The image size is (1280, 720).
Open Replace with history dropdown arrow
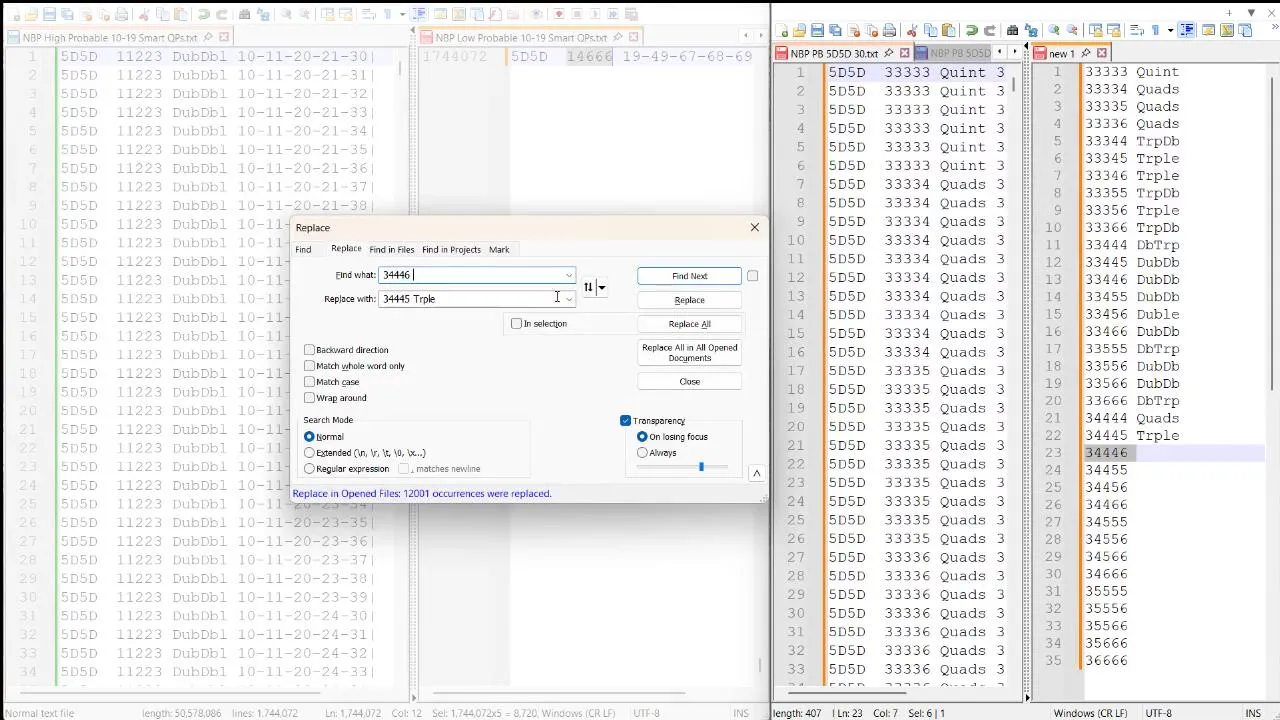[569, 299]
